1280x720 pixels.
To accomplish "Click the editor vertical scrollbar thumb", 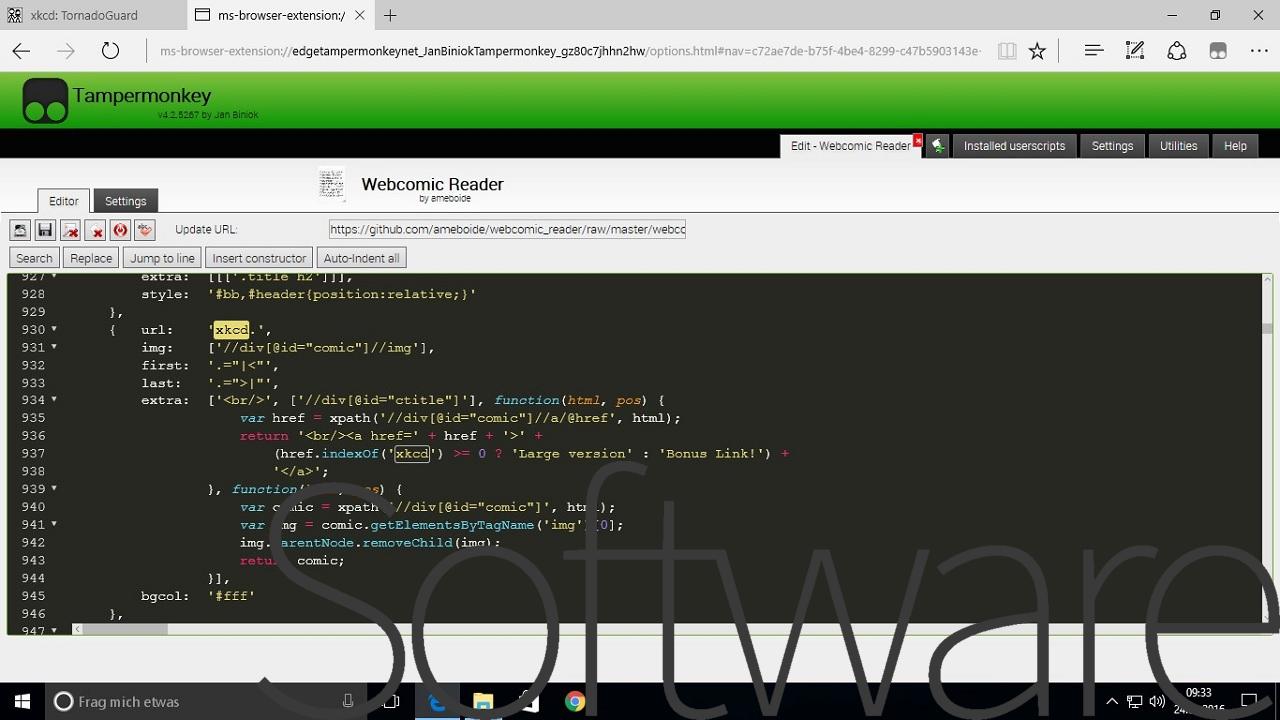I will click(x=1267, y=328).
